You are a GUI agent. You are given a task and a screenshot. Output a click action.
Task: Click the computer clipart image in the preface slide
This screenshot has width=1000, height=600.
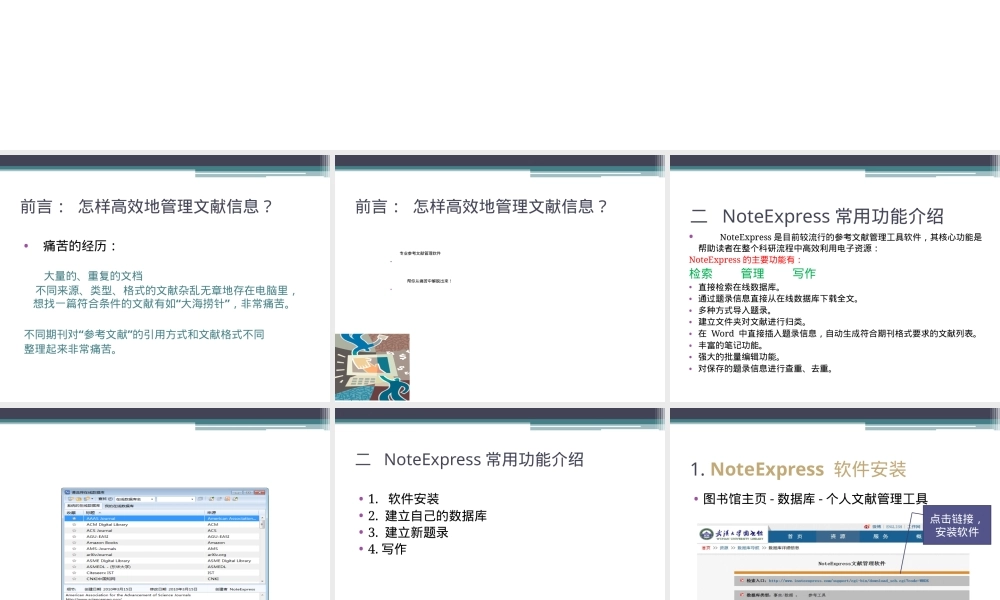click(372, 367)
